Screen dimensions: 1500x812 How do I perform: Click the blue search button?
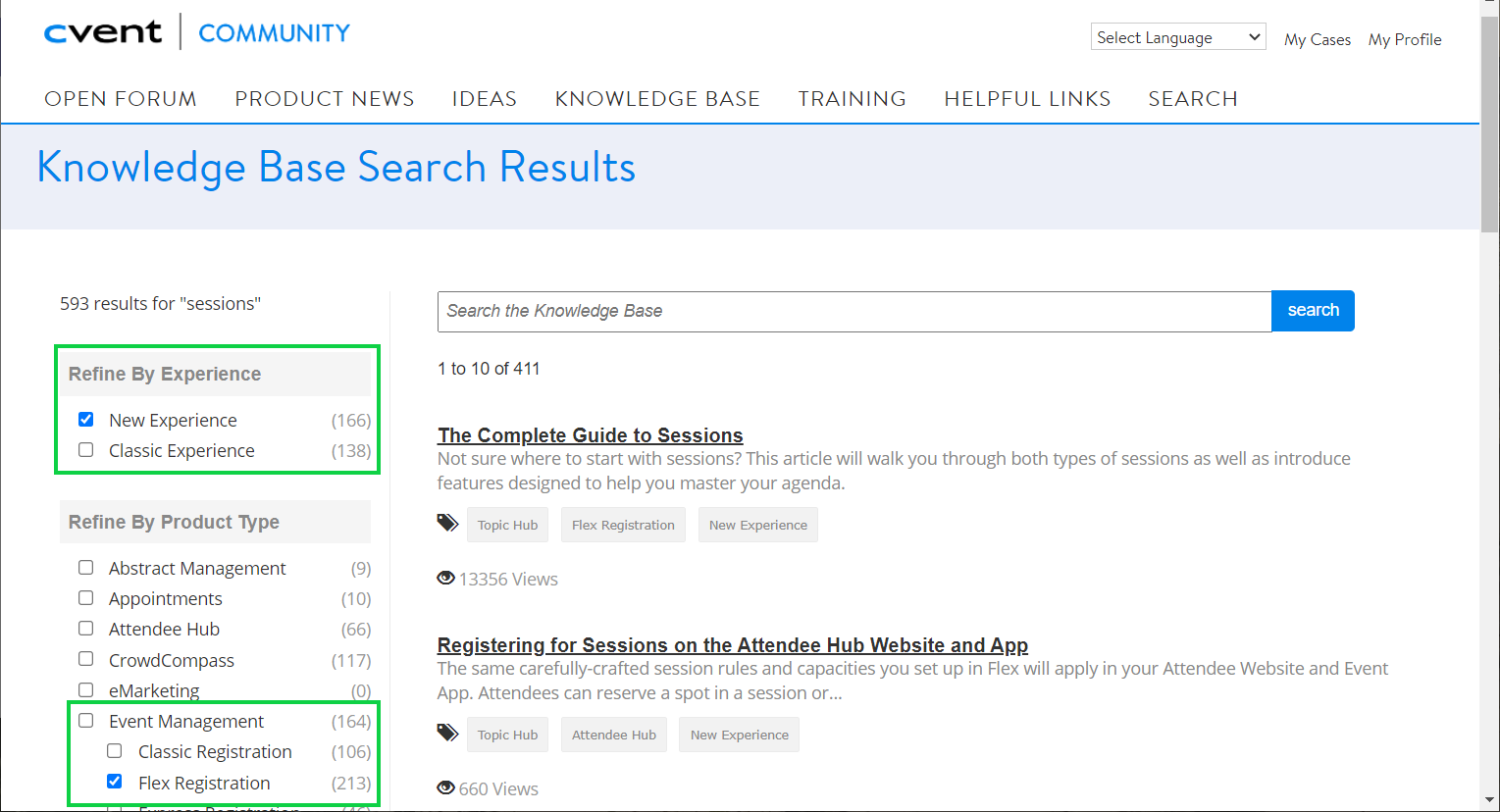tap(1313, 311)
